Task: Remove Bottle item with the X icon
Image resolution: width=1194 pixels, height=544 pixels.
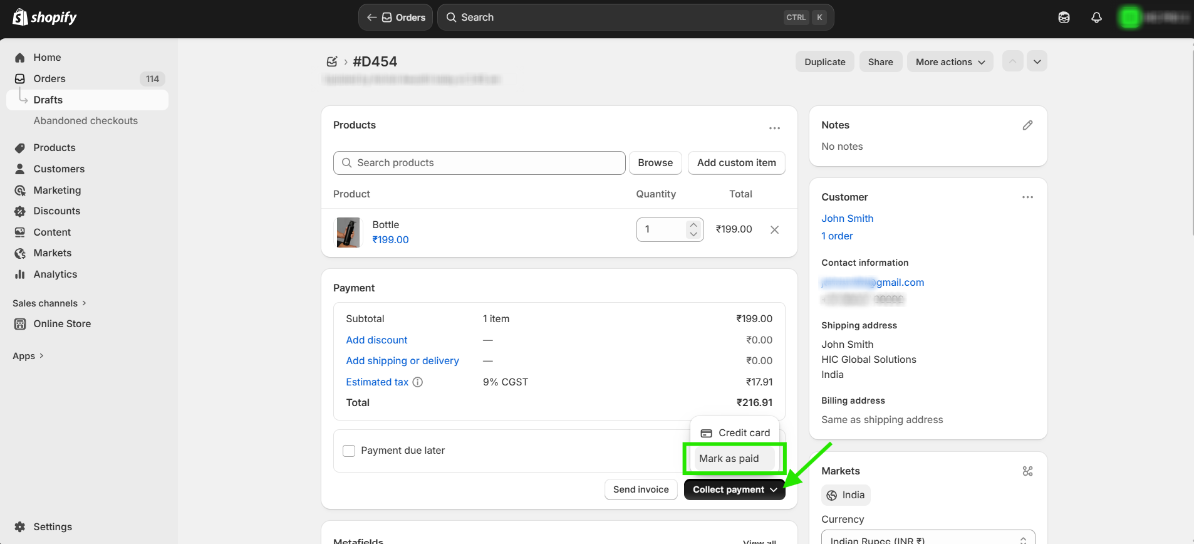Action: click(x=774, y=230)
